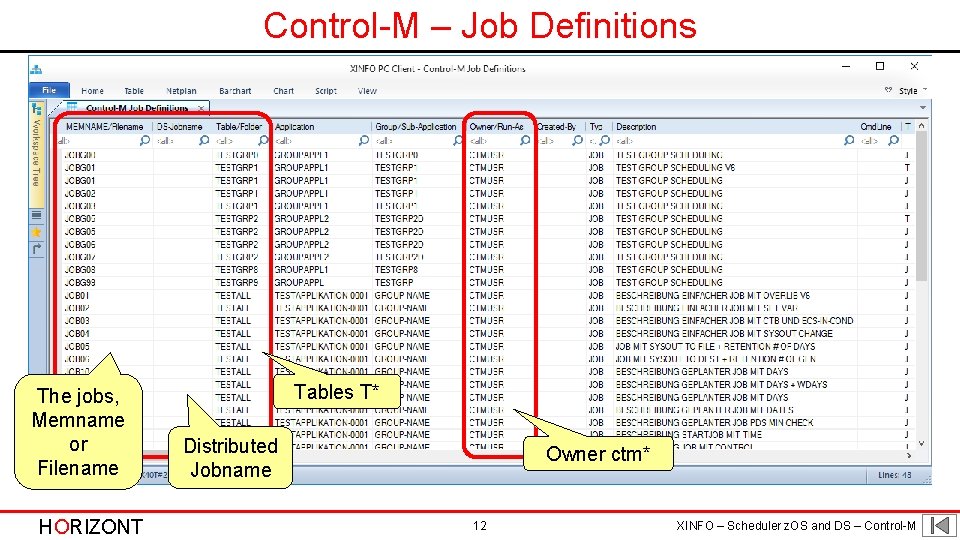Open the Barchart ribbon tab
The width and height of the screenshot is (960, 540).
click(x=235, y=91)
